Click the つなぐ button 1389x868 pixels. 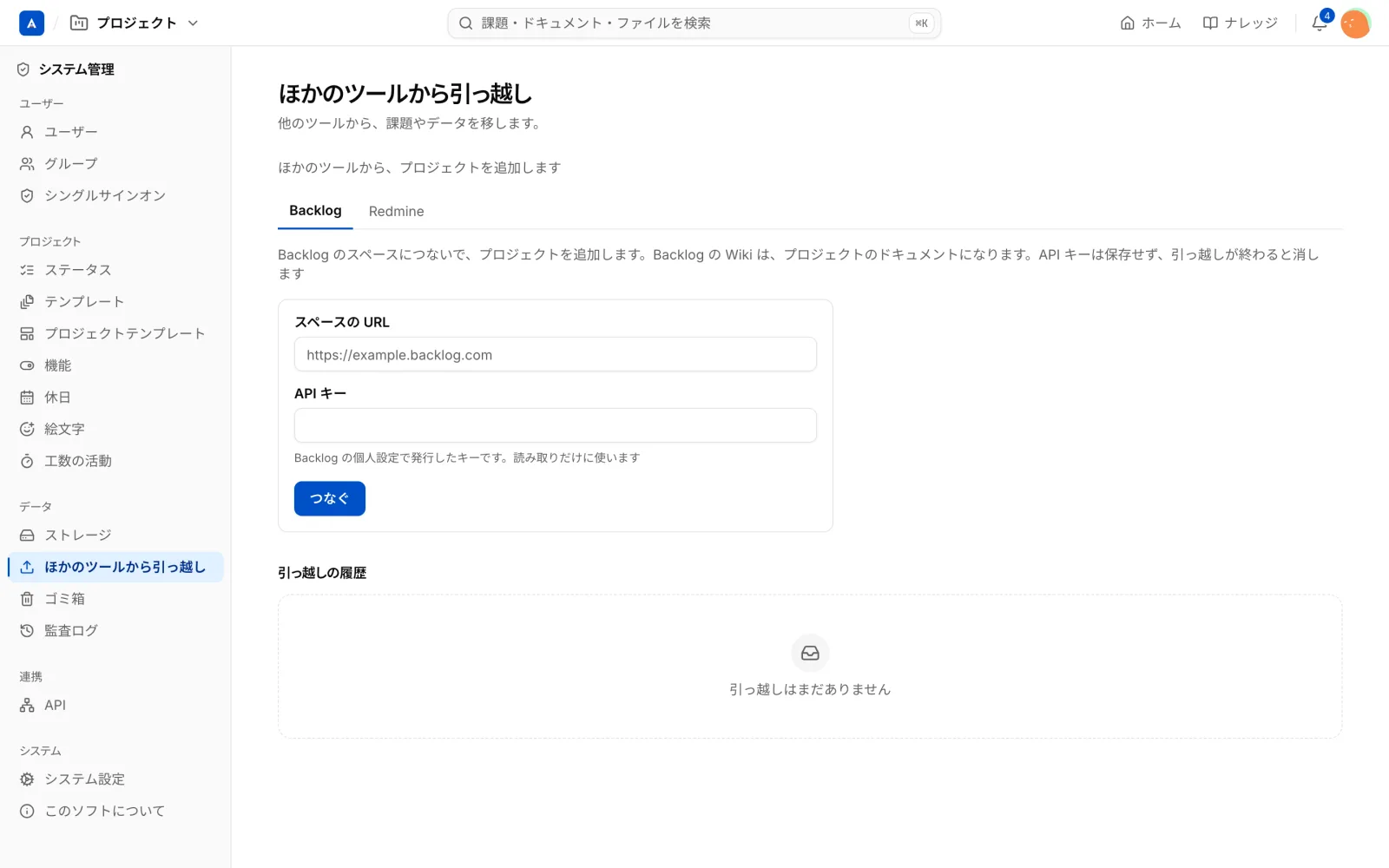pyautogui.click(x=330, y=498)
